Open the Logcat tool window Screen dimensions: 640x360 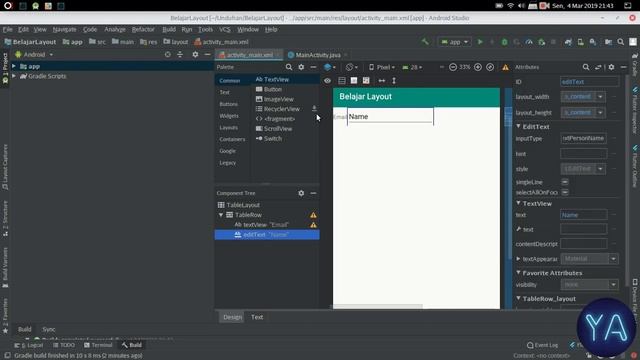tap(29, 345)
